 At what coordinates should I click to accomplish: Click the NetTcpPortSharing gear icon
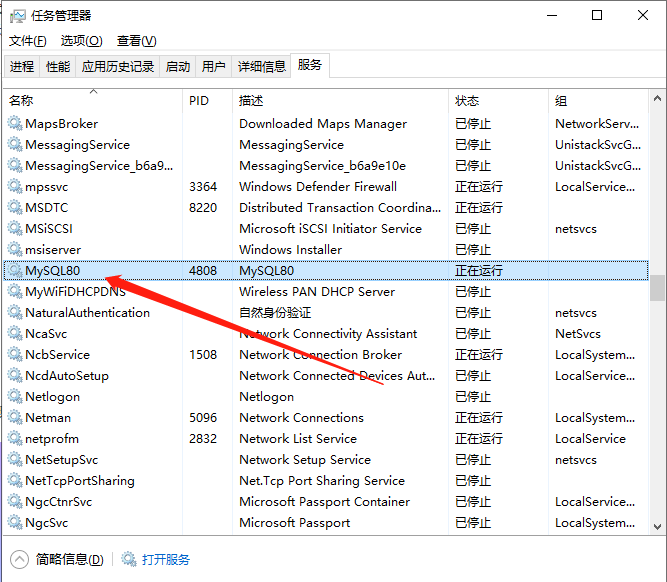coord(15,480)
